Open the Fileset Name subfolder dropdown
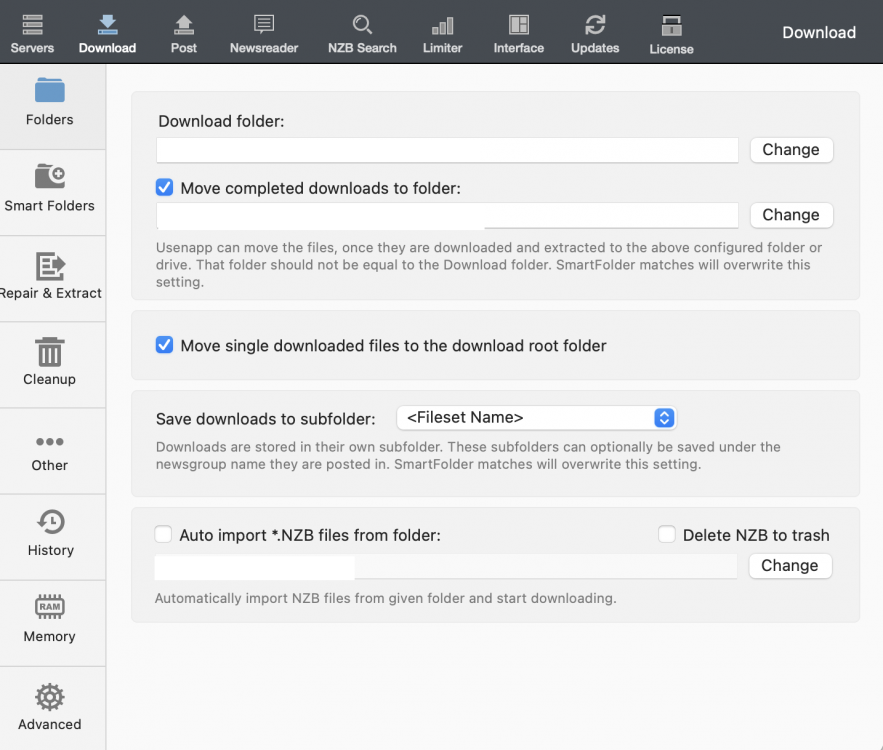 point(536,418)
